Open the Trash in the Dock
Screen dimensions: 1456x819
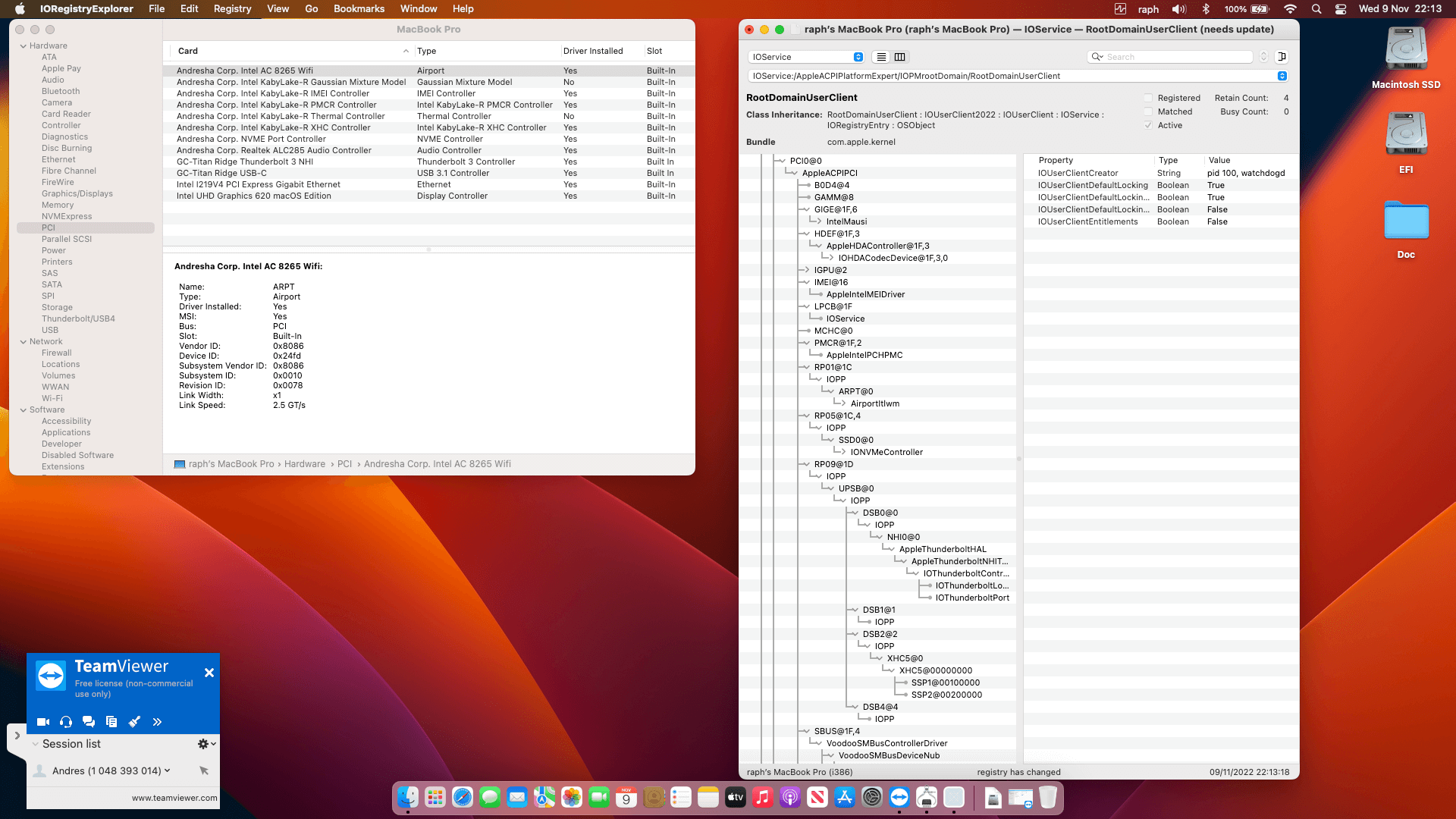[x=1048, y=797]
